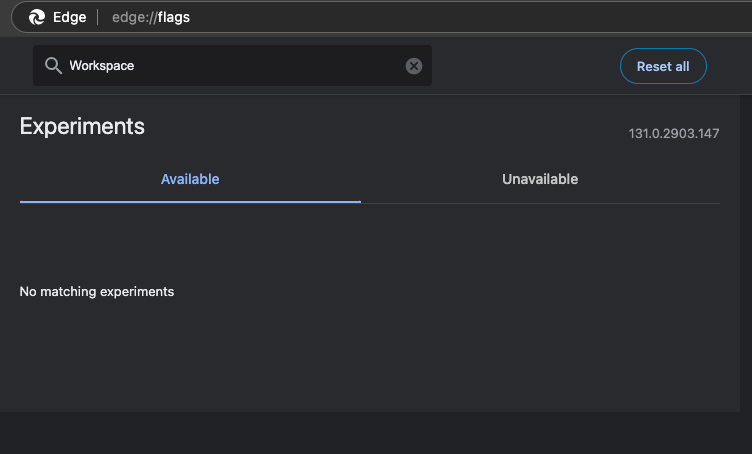
Task: Open the Unavailable tab
Action: click(x=540, y=180)
